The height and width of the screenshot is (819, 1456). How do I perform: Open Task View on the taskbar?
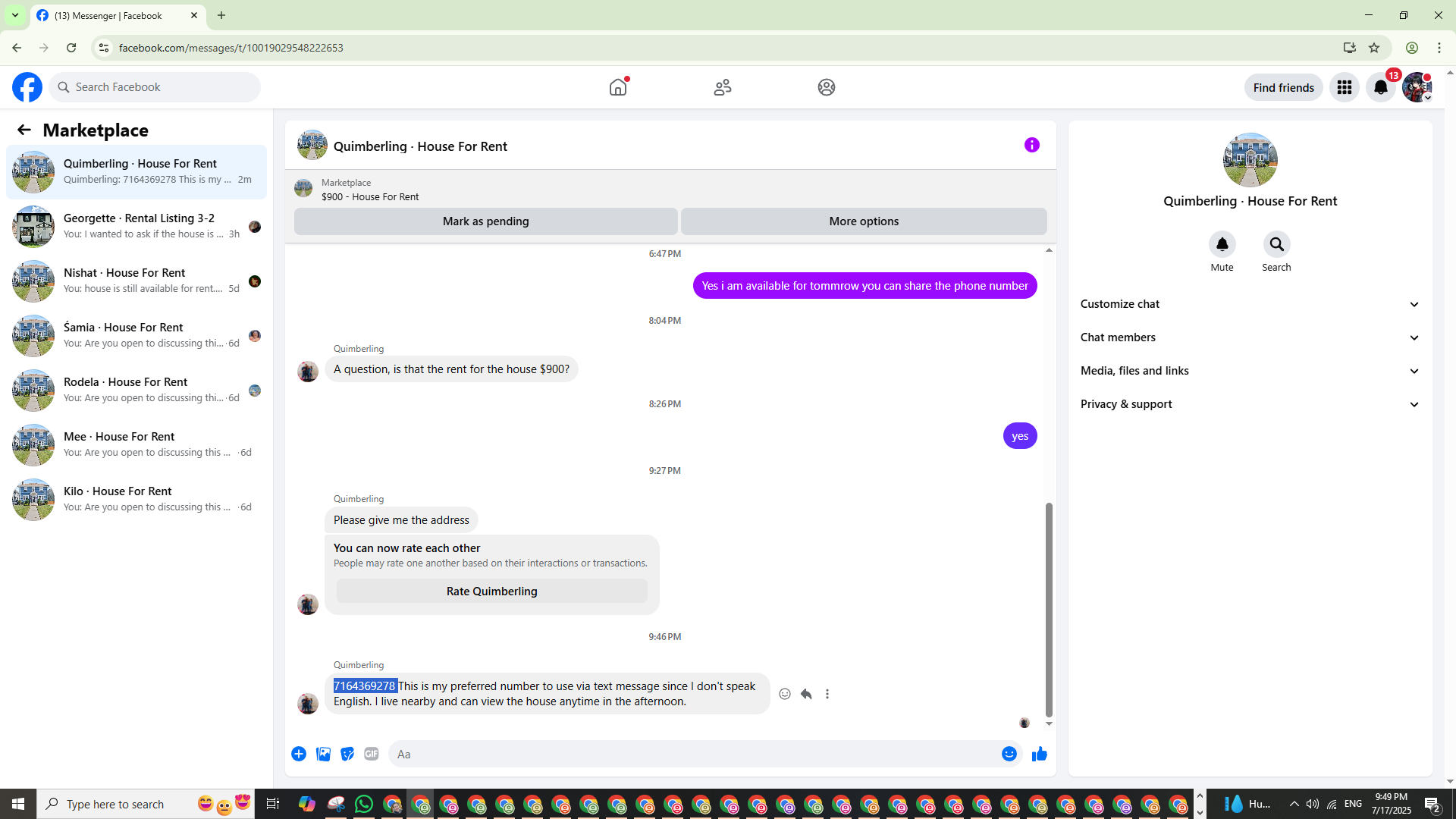pos(273,804)
